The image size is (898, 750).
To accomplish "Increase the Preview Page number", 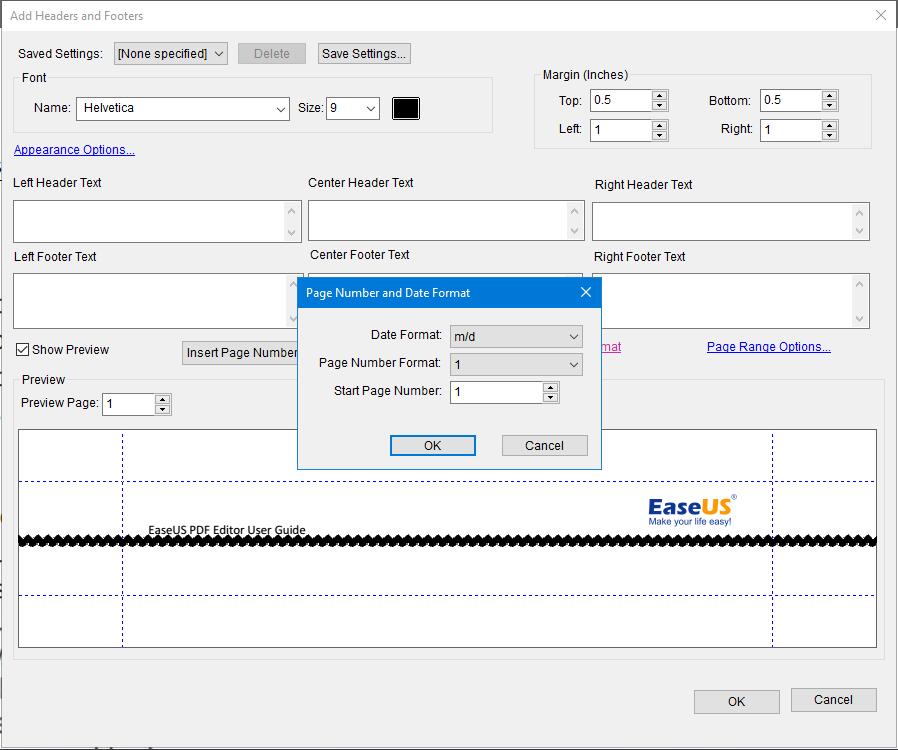I will (160, 400).
